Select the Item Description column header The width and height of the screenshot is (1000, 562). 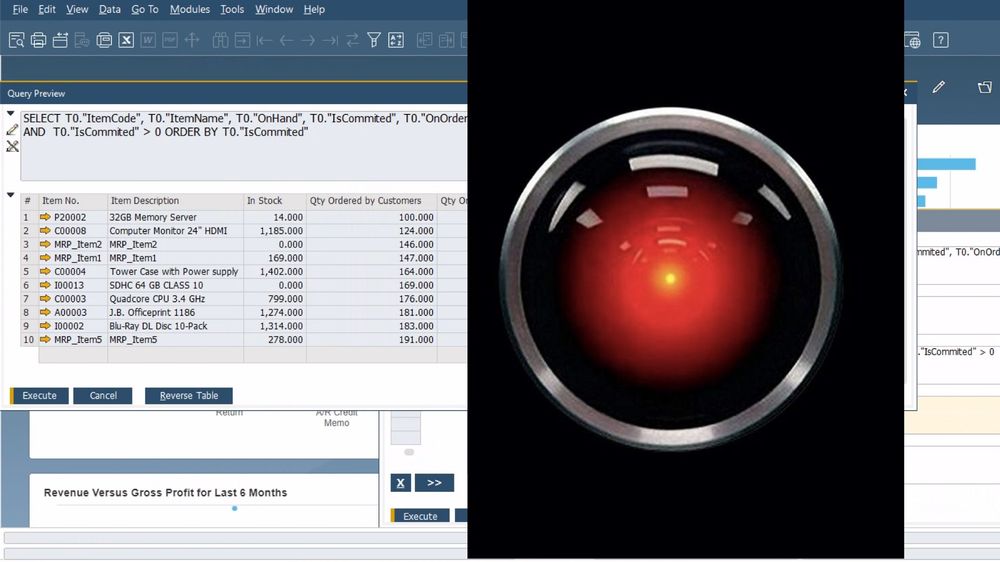175,200
